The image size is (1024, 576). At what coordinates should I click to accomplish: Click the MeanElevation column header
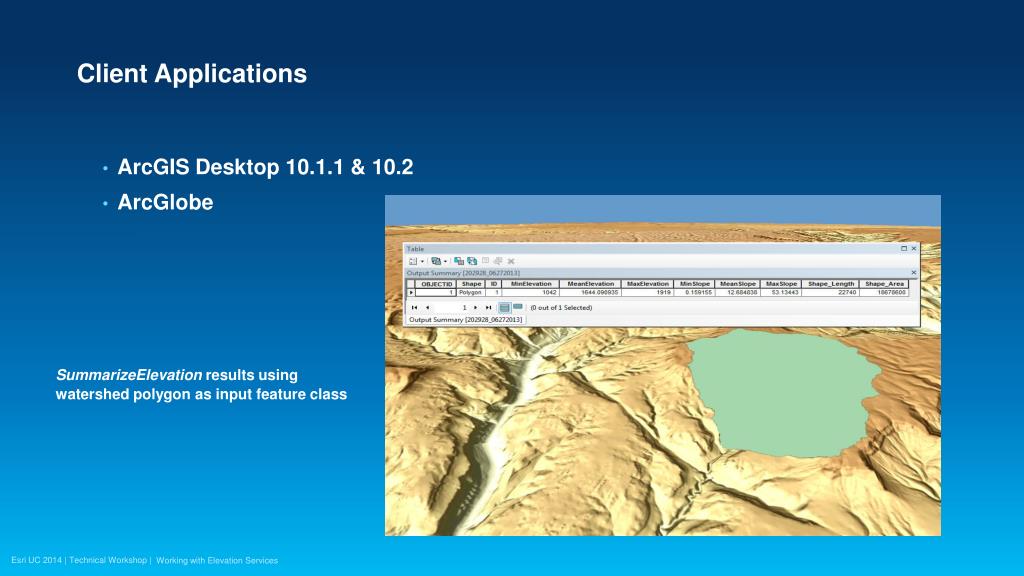tap(590, 284)
